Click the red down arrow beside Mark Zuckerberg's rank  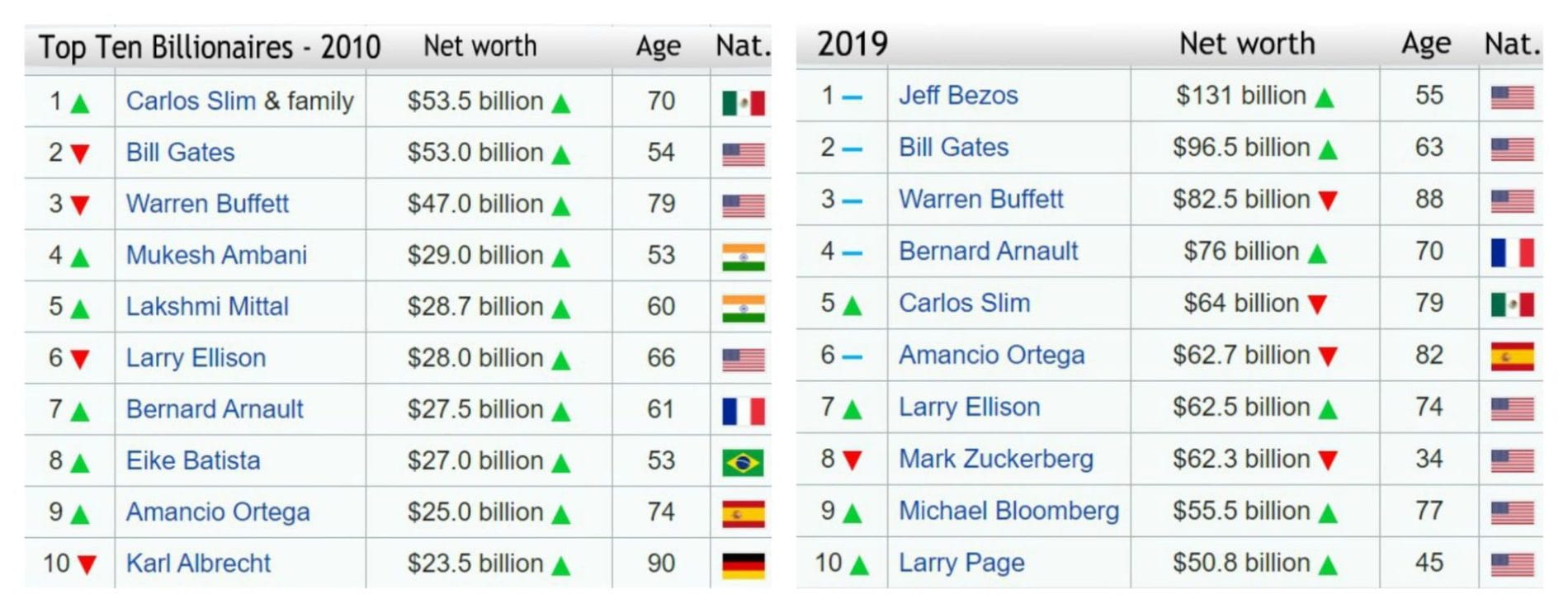click(x=852, y=460)
